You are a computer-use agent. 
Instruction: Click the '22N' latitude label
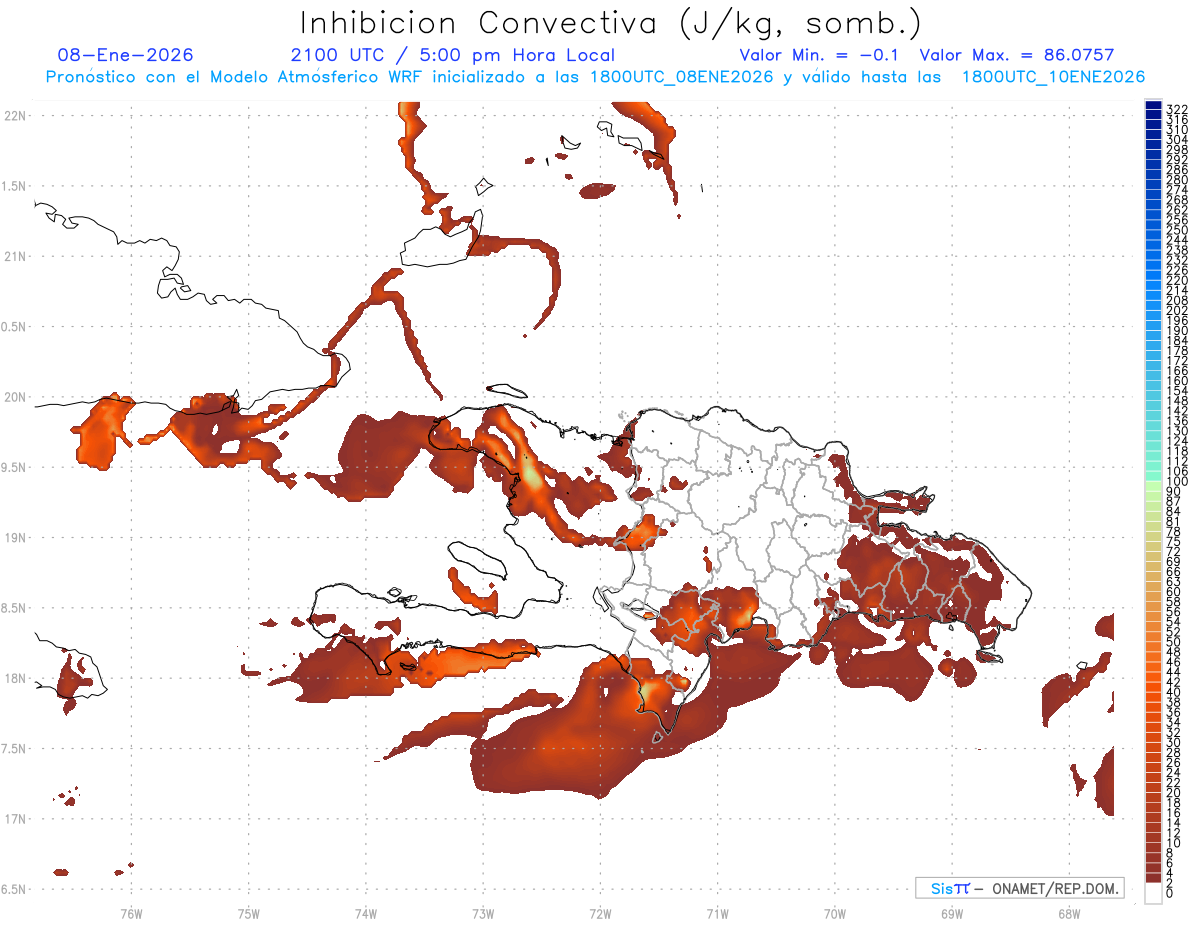(x=15, y=116)
